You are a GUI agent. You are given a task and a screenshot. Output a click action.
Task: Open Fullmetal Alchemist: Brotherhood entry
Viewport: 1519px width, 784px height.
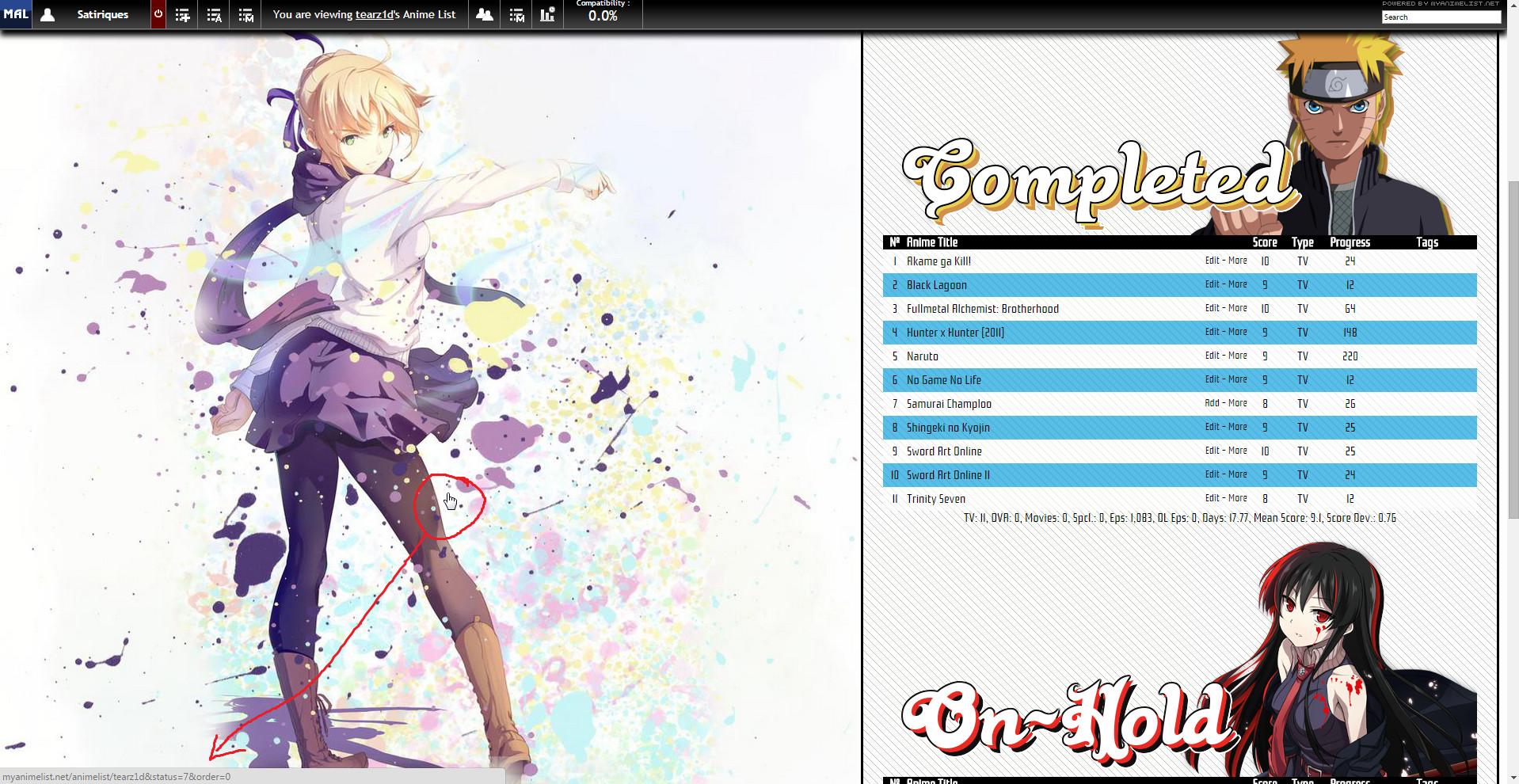point(983,309)
